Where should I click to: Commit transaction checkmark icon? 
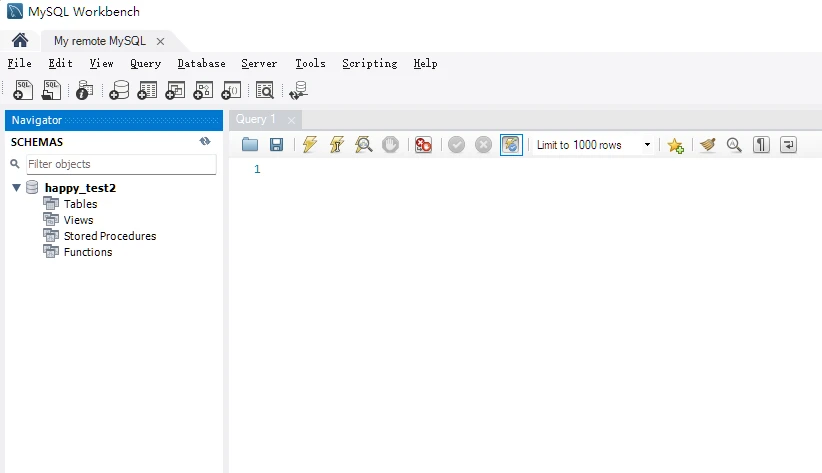(457, 144)
